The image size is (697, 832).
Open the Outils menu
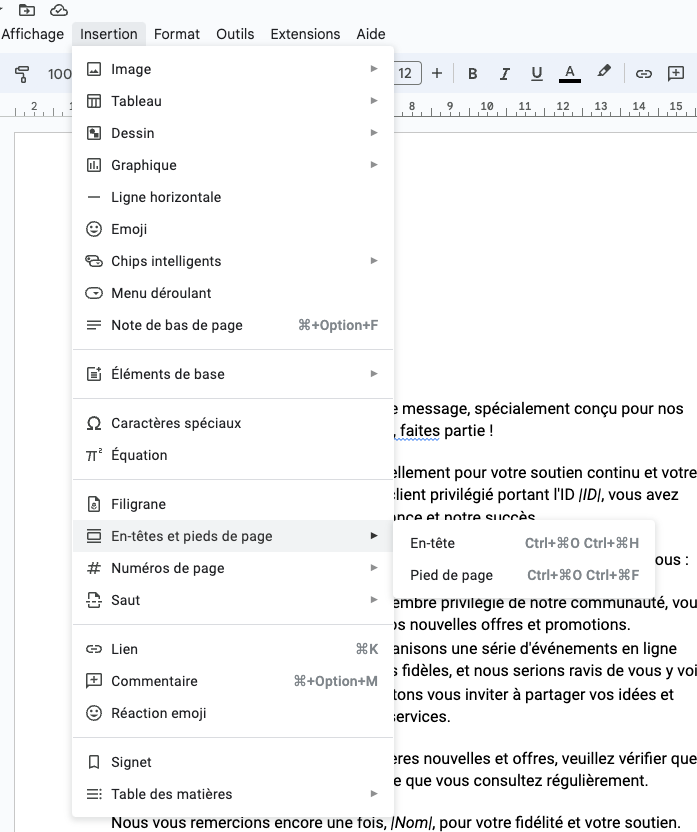coord(235,34)
